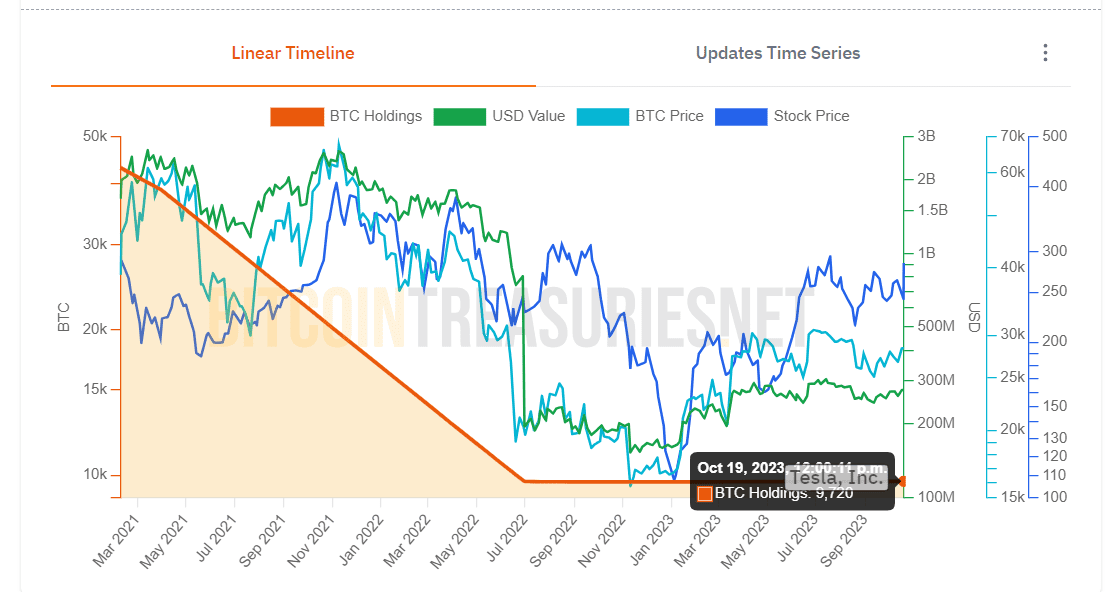The image size is (1110, 592).
Task: Click the orange endpoint marker on the chart
Action: 901,480
